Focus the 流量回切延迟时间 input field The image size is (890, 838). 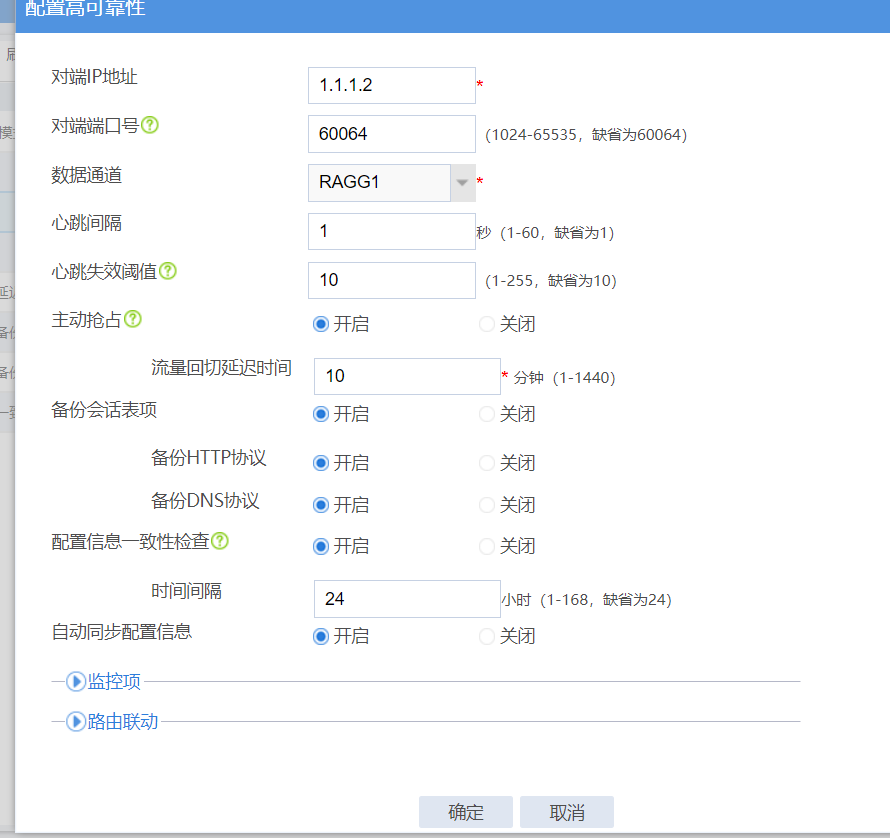pyautogui.click(x=407, y=376)
